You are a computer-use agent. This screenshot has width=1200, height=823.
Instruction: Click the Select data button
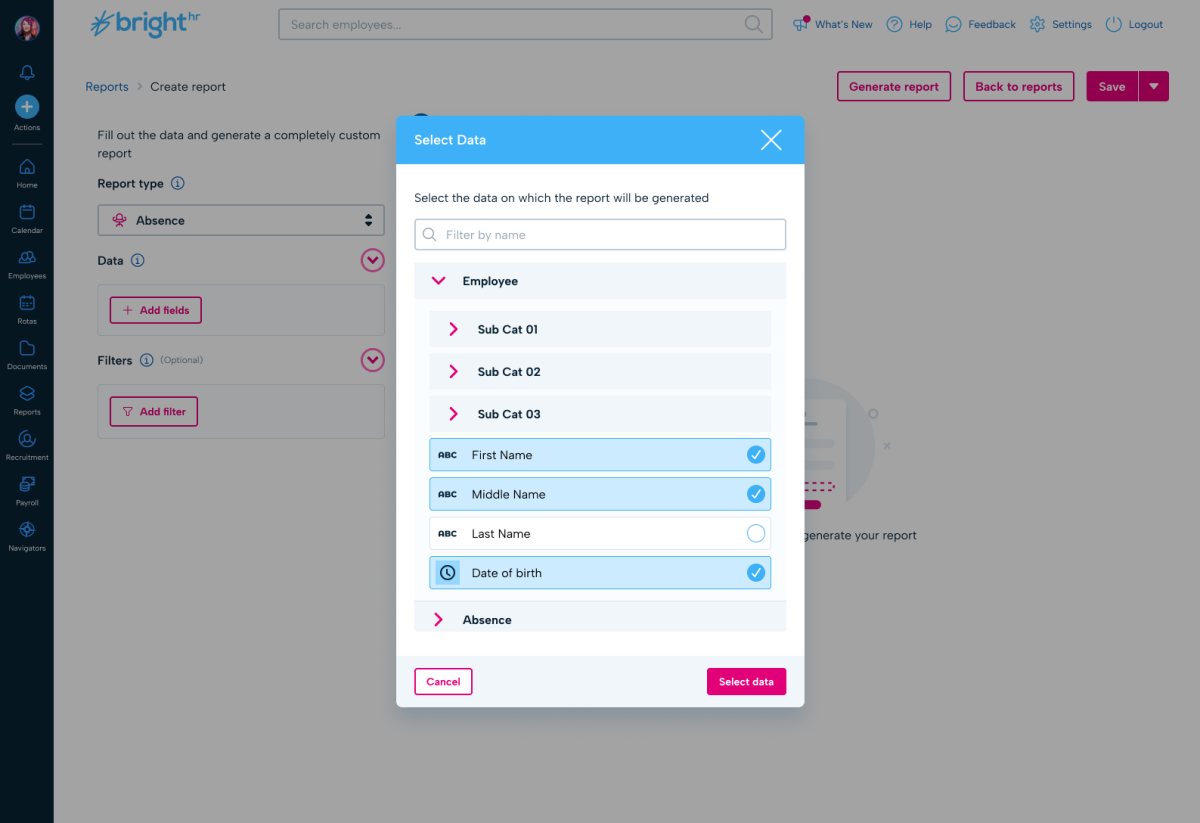click(x=746, y=681)
